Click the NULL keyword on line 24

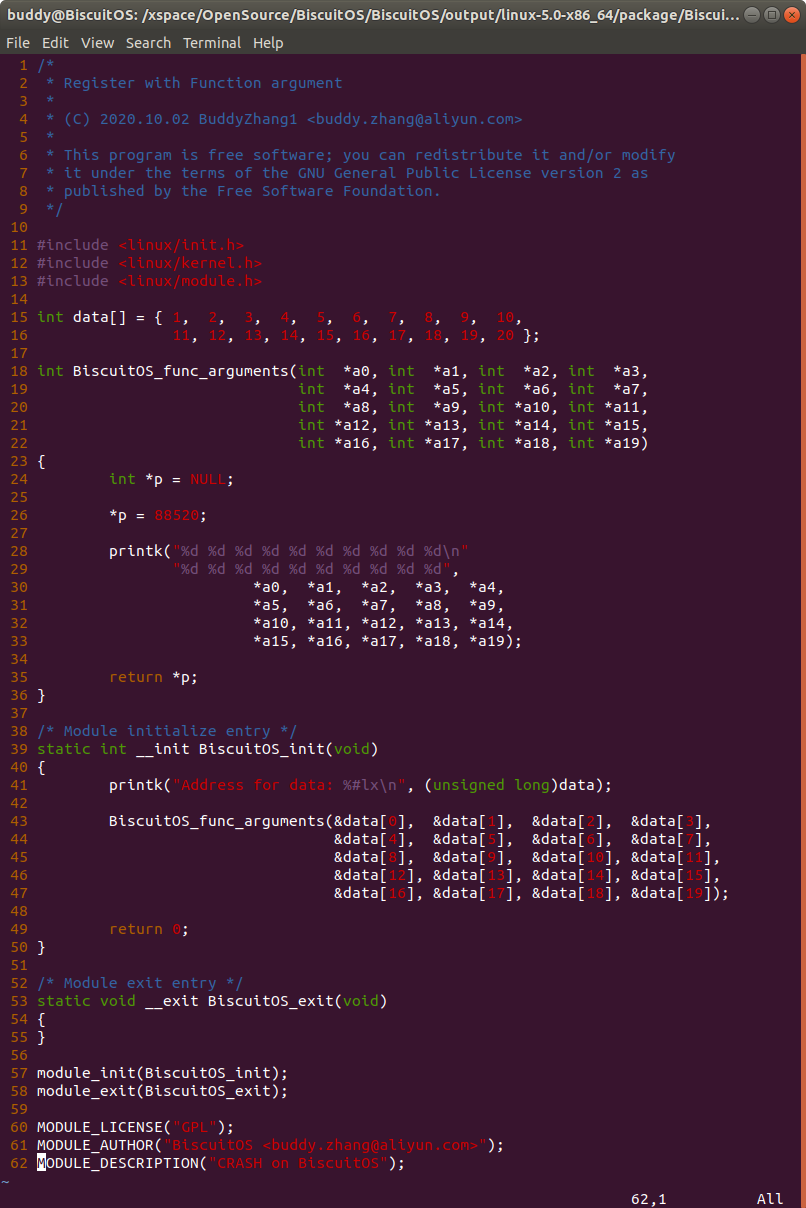[207, 479]
